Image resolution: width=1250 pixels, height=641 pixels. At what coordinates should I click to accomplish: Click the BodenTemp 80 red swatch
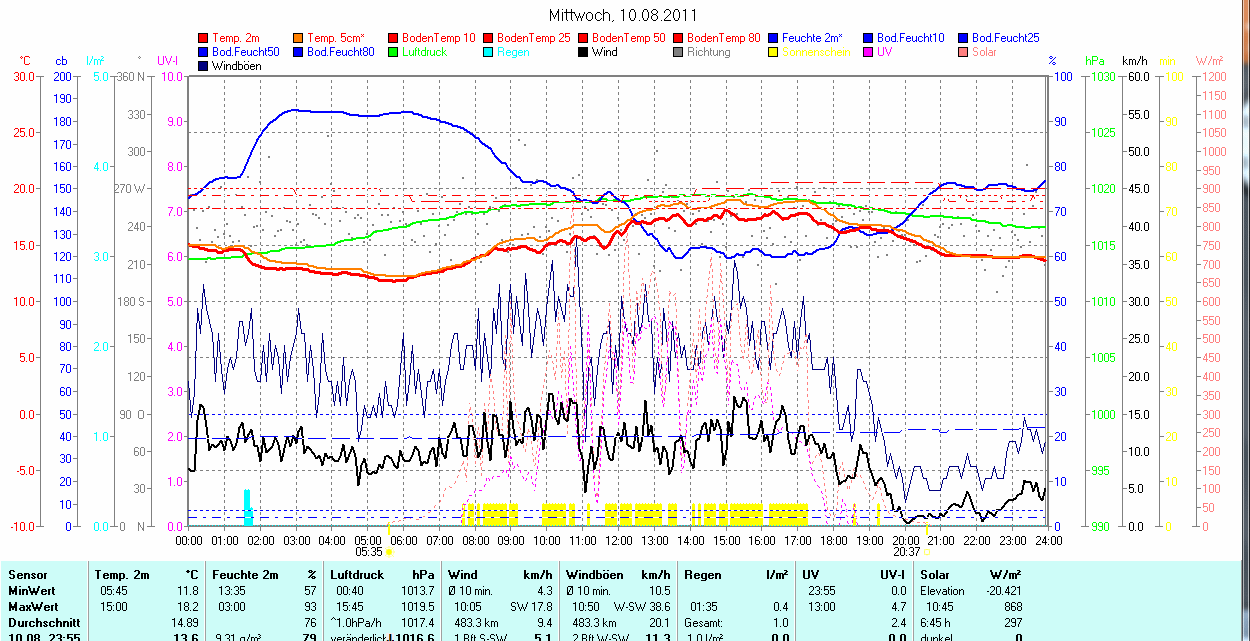tap(678, 38)
